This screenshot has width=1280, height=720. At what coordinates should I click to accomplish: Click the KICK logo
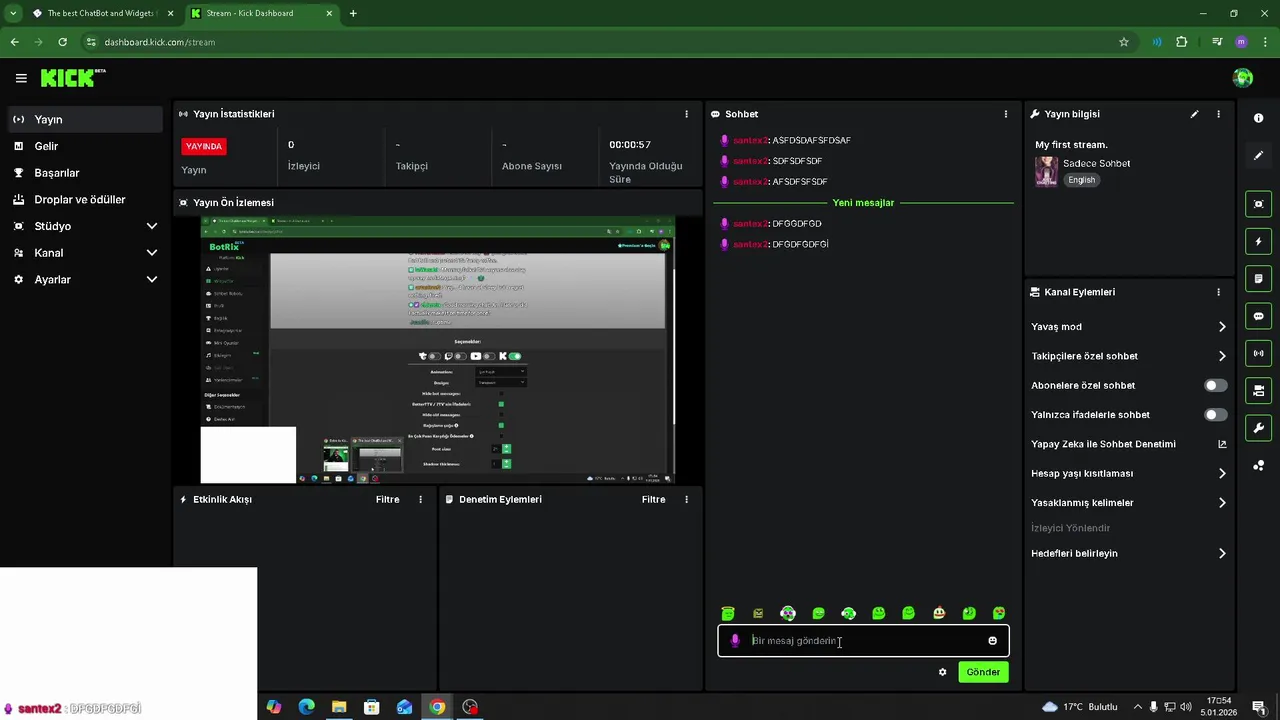(x=73, y=78)
